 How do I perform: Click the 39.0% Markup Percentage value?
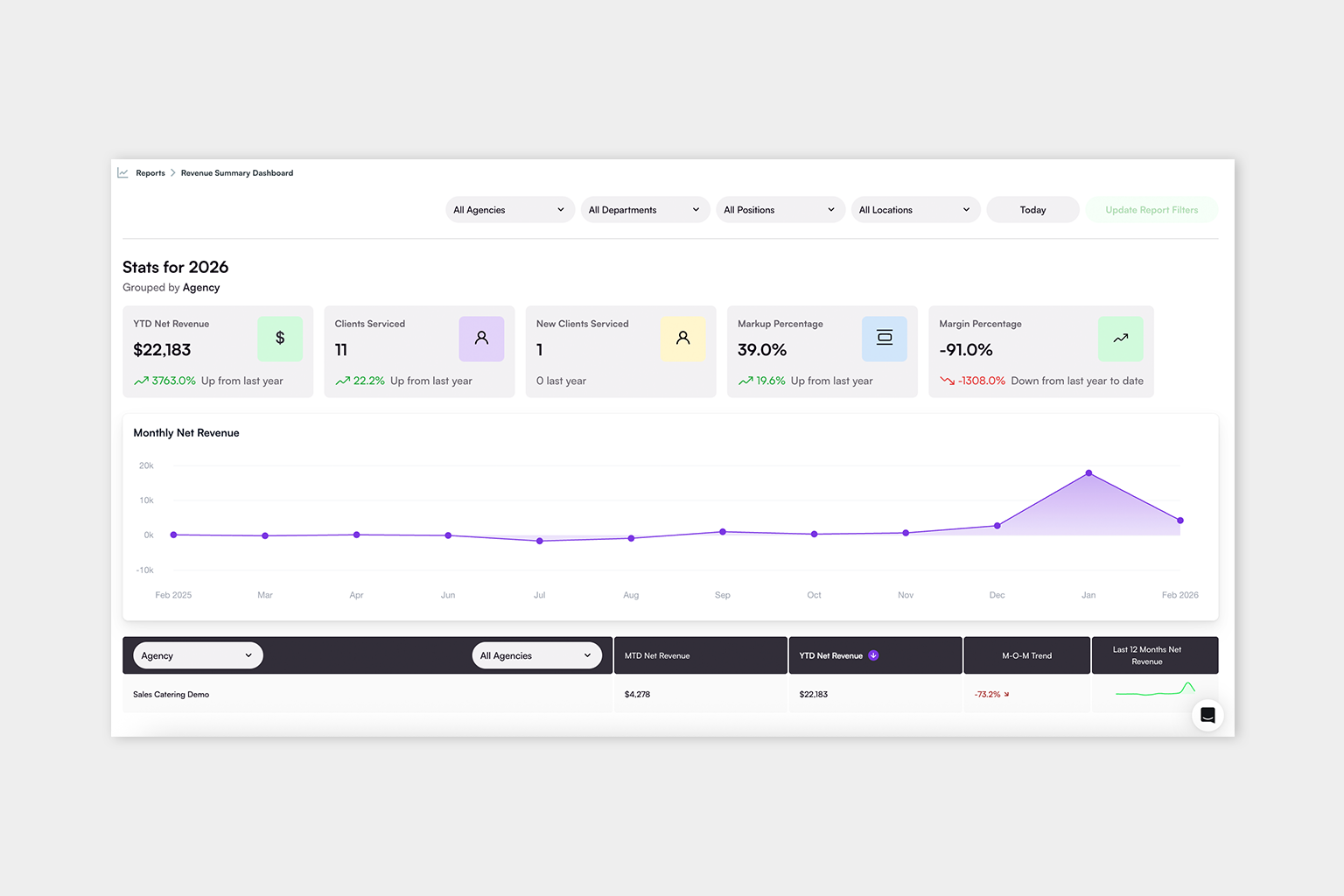coord(762,350)
